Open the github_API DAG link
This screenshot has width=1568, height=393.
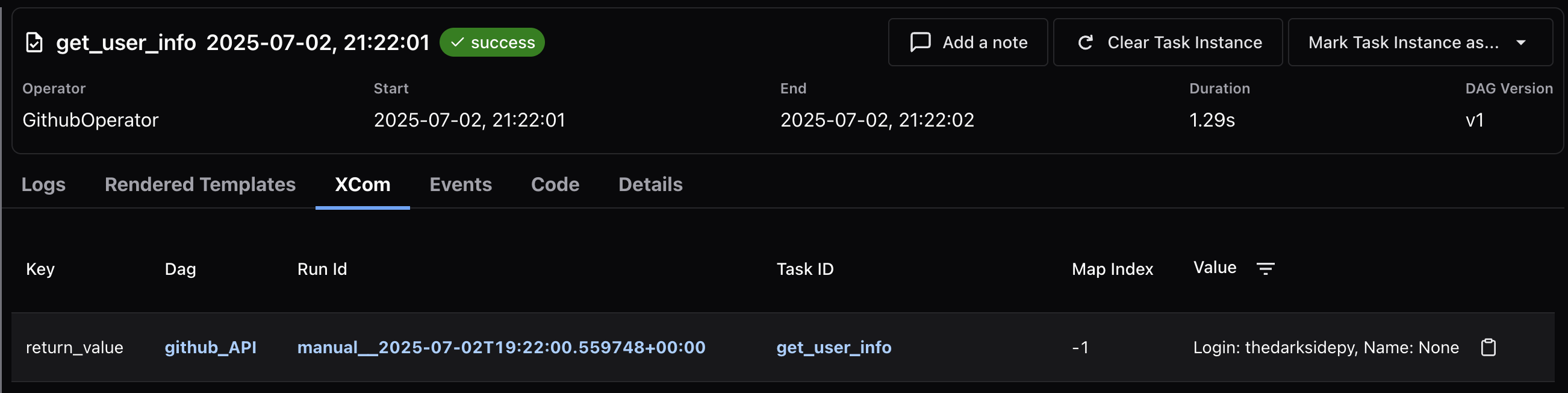[x=211, y=348]
